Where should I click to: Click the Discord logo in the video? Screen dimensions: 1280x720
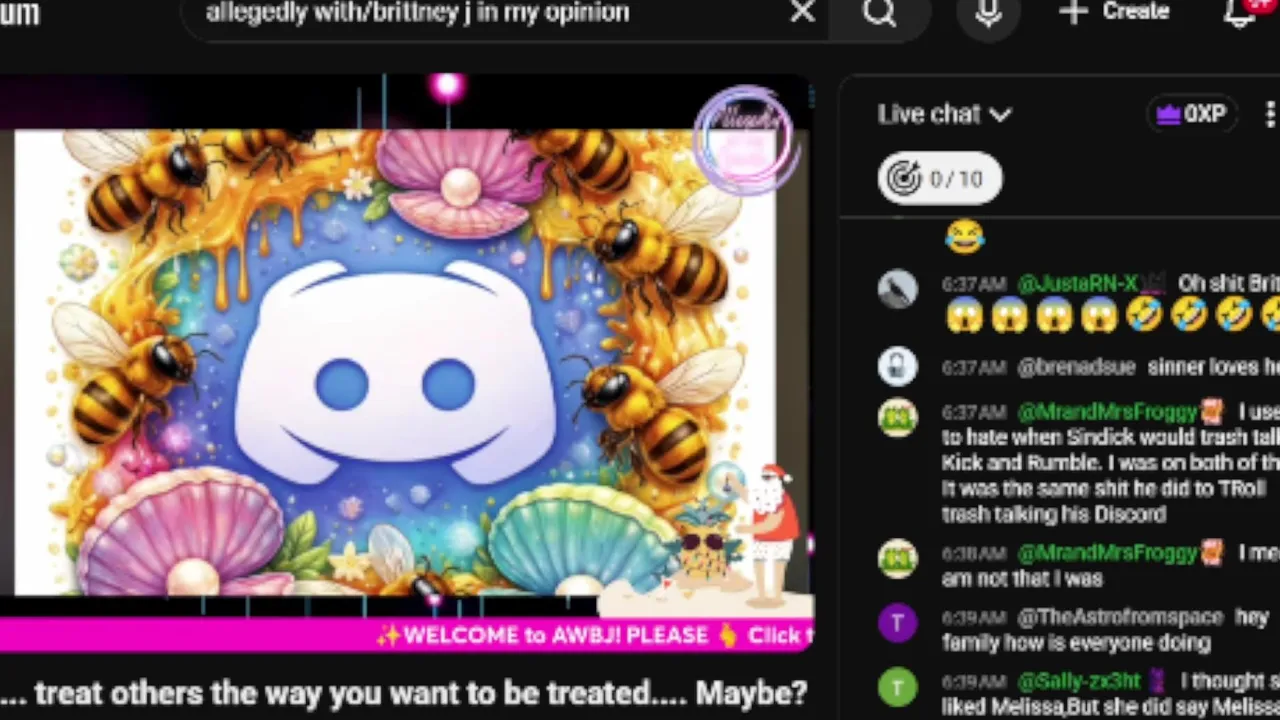pyautogui.click(x=395, y=372)
